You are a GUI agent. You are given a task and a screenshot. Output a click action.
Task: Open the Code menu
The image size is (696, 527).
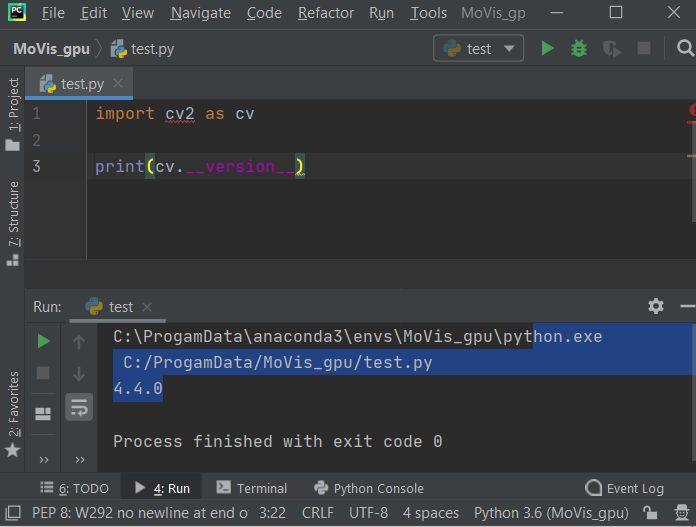coord(264,13)
